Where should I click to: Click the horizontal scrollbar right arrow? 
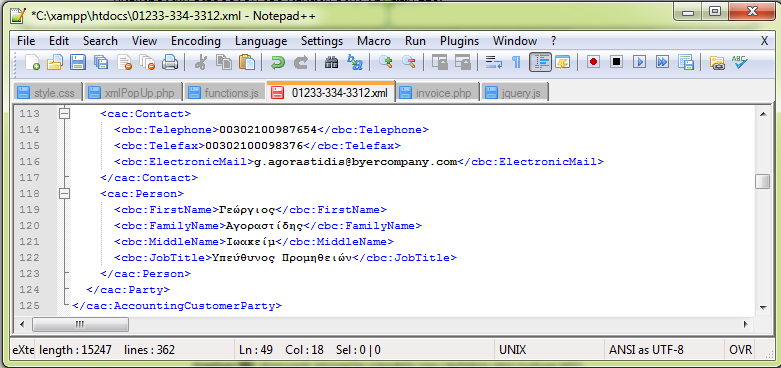(746, 325)
